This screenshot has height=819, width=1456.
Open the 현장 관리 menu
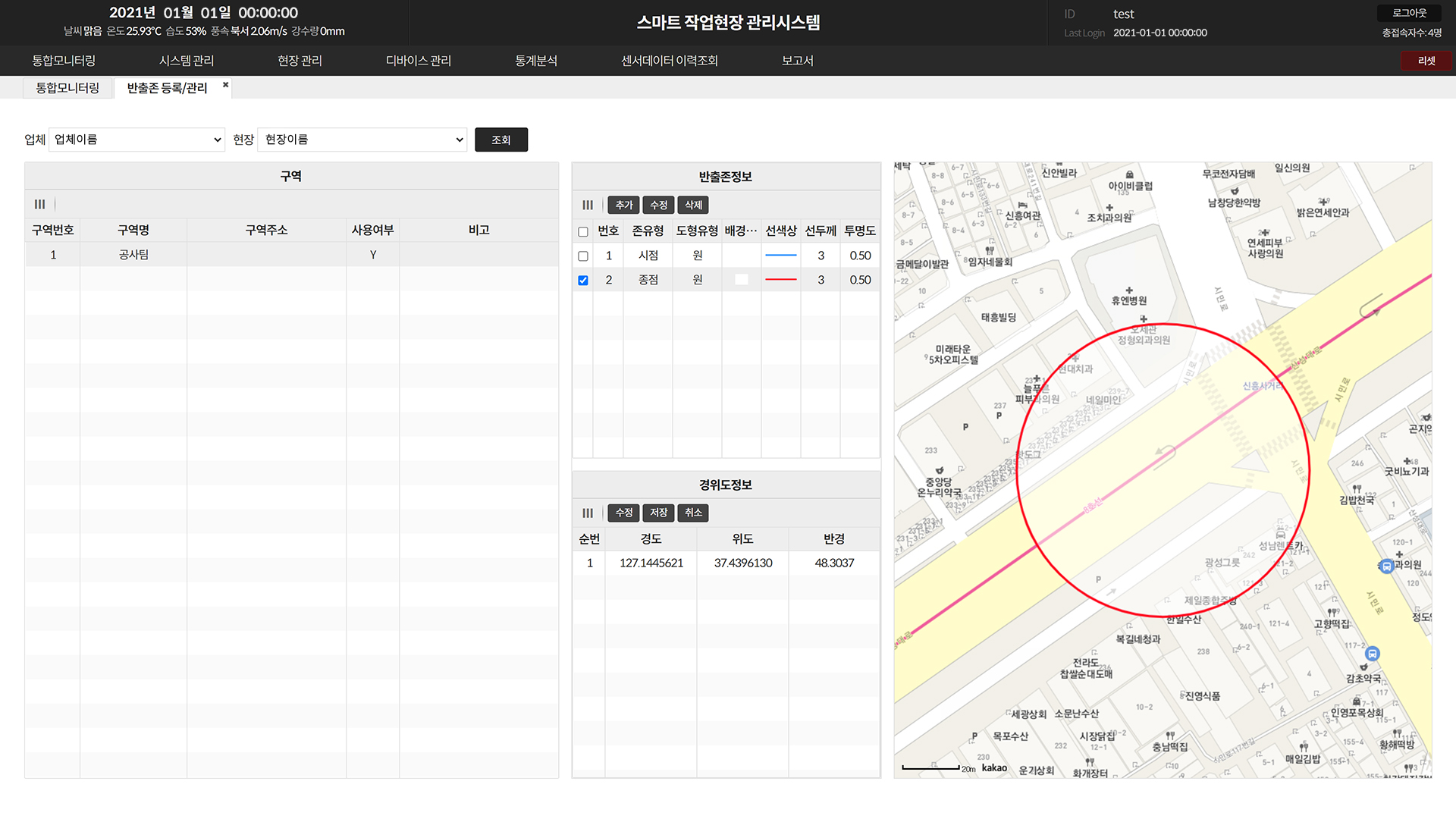[x=300, y=61]
